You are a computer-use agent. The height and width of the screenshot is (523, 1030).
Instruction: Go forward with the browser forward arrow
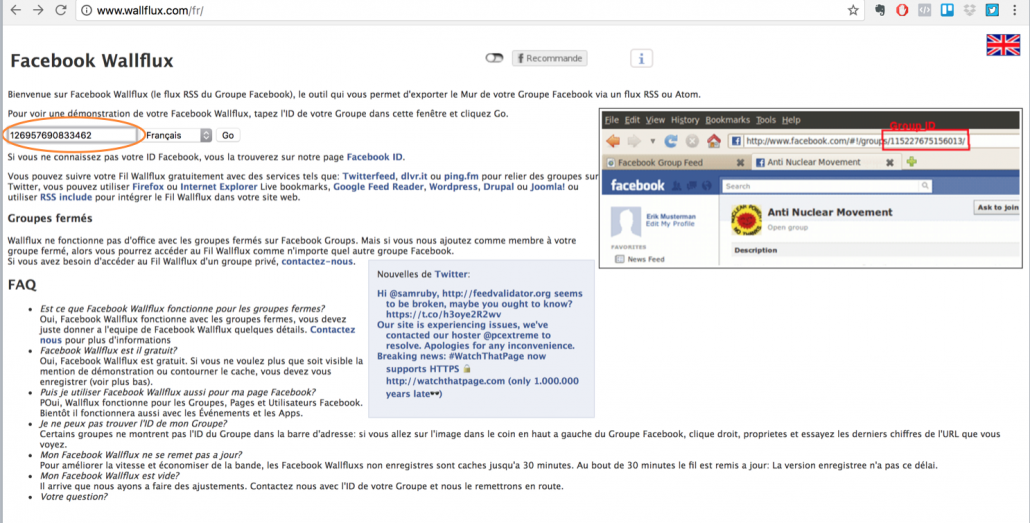tap(38, 10)
